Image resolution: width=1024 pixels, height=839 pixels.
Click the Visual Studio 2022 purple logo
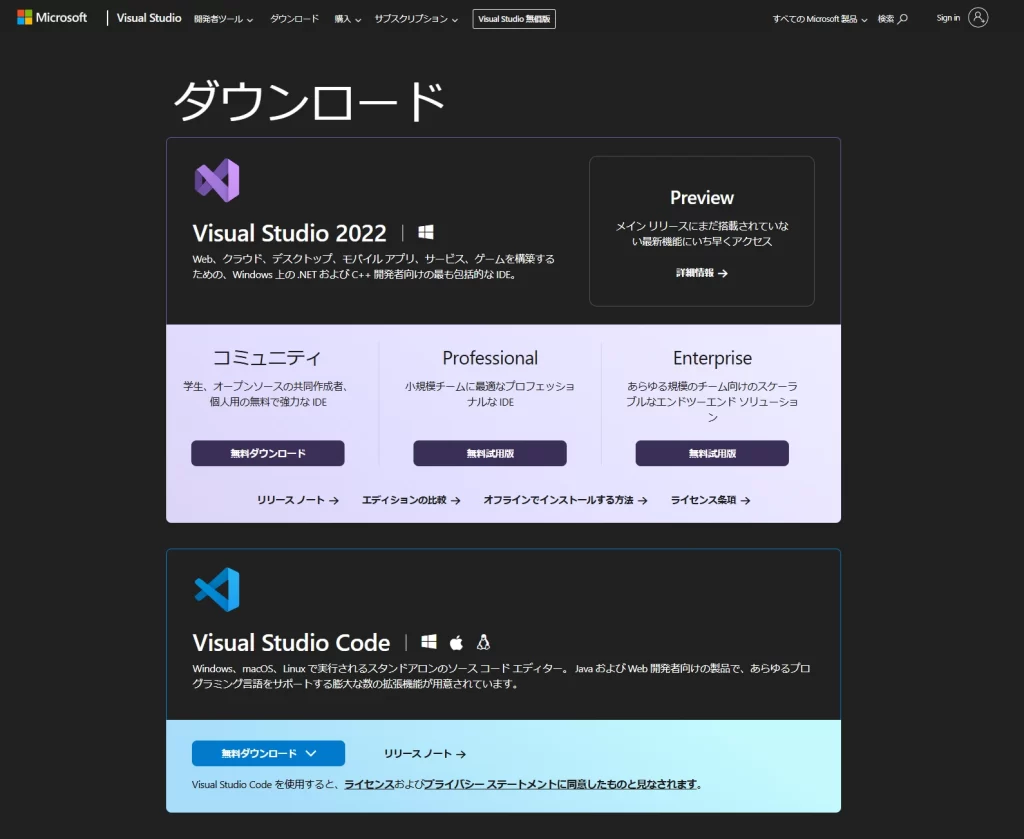click(218, 181)
